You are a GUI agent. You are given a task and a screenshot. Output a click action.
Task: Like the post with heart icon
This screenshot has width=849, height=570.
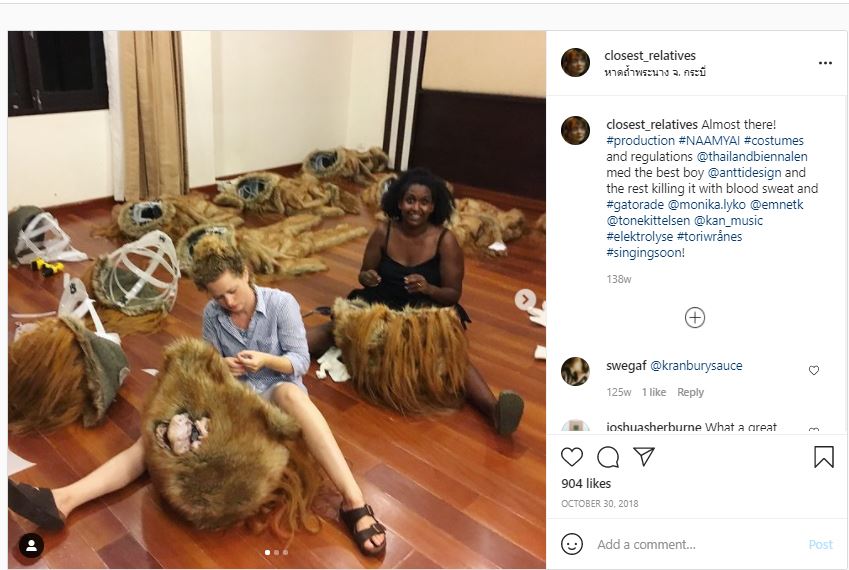pyautogui.click(x=572, y=457)
